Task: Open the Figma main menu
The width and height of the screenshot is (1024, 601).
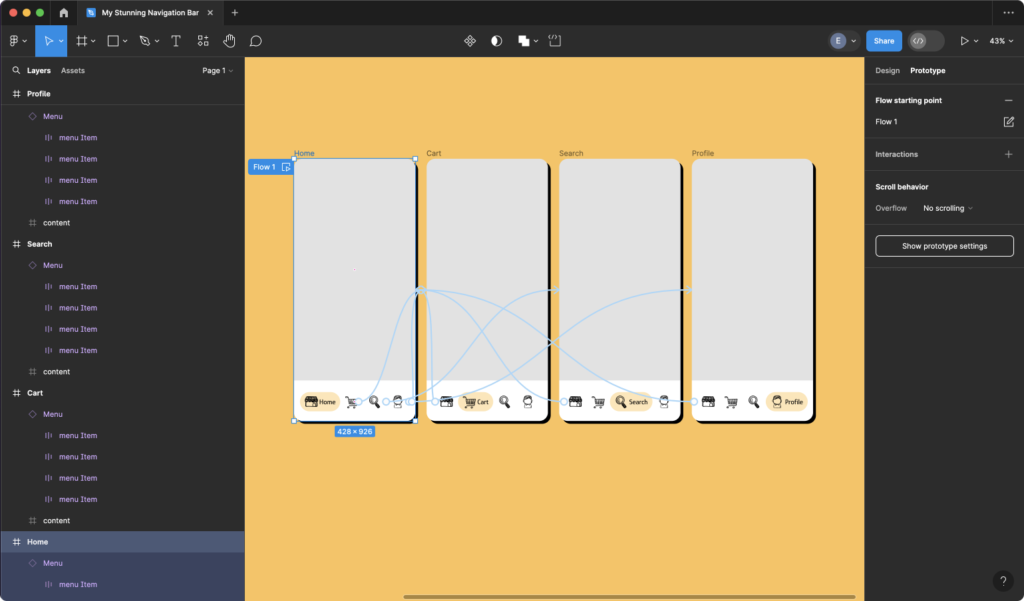Action: [x=14, y=40]
